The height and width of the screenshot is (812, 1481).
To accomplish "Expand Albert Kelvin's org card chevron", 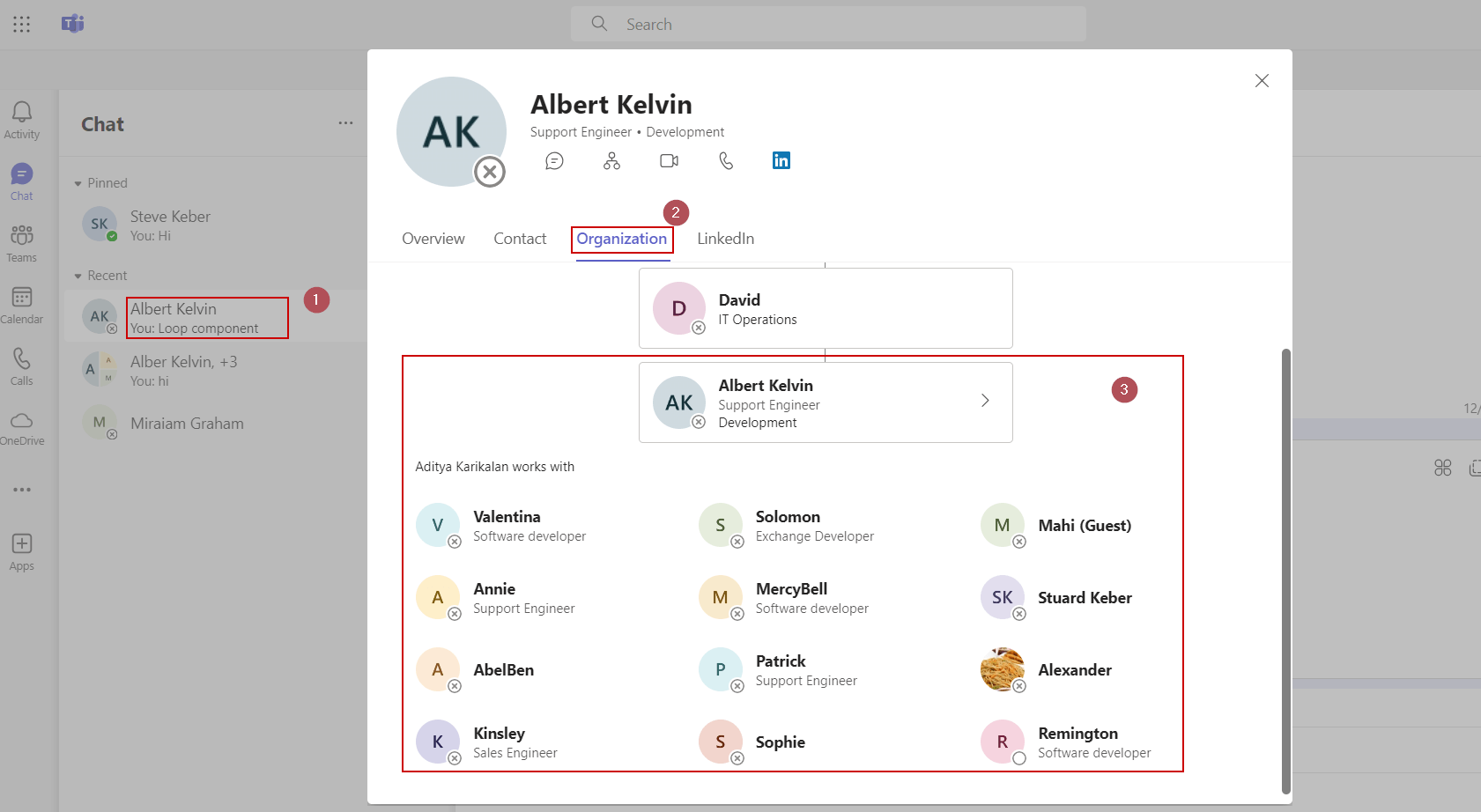I will click(985, 401).
